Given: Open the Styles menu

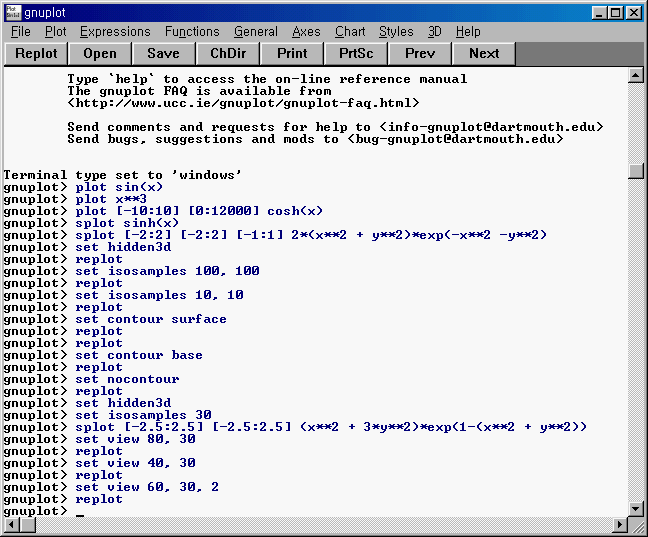Looking at the screenshot, I should click(x=396, y=32).
